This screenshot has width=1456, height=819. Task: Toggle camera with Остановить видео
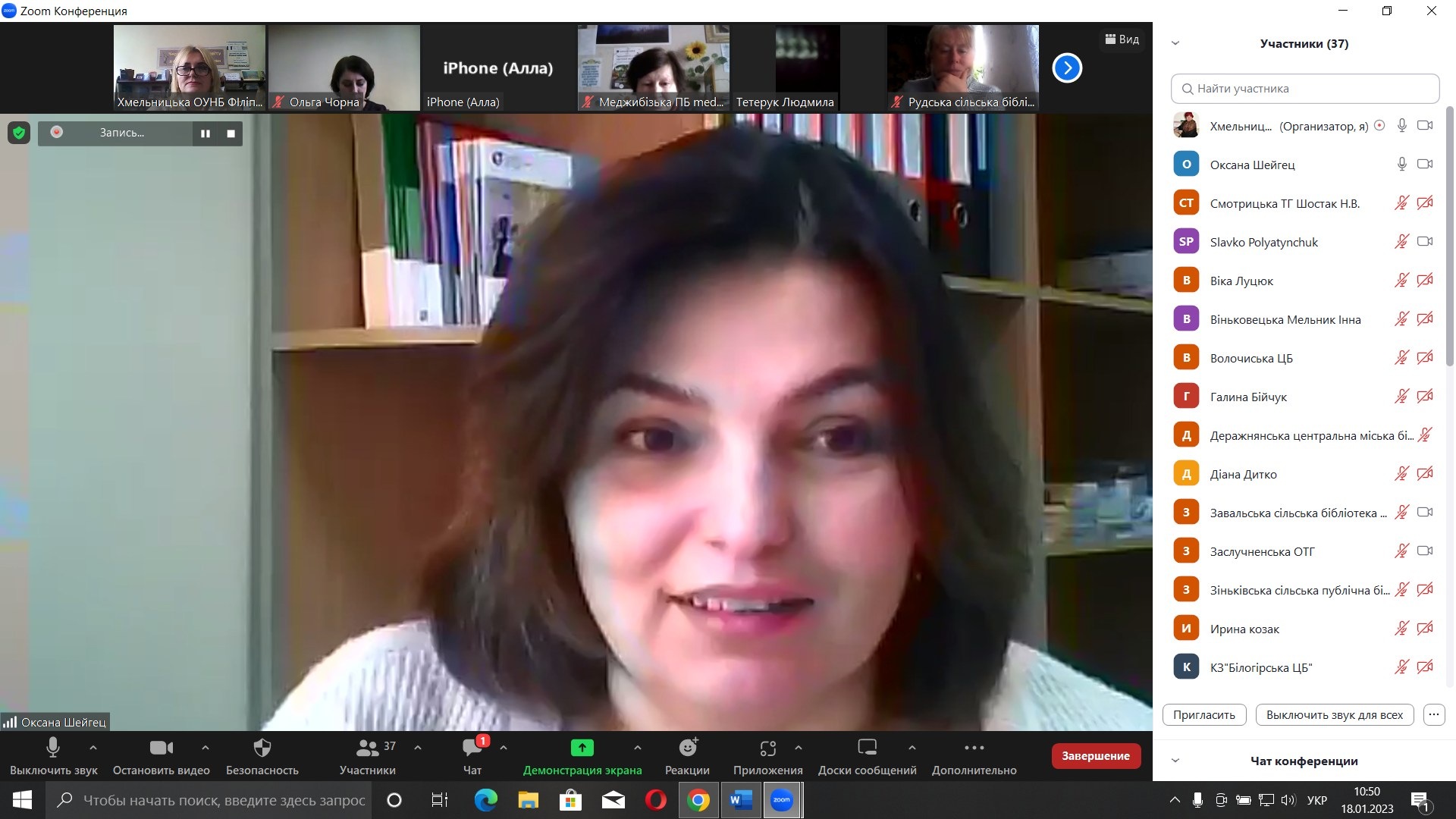coord(161,756)
